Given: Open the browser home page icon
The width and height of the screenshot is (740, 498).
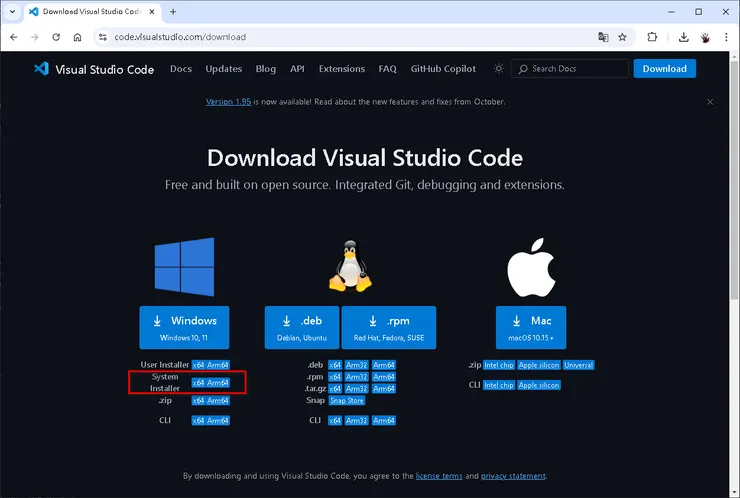Looking at the screenshot, I should 77,37.
